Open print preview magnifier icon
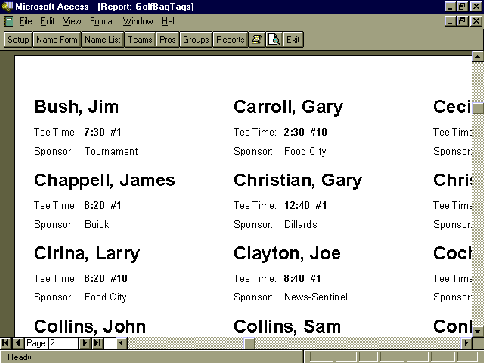This screenshot has width=484, height=363. pos(274,40)
